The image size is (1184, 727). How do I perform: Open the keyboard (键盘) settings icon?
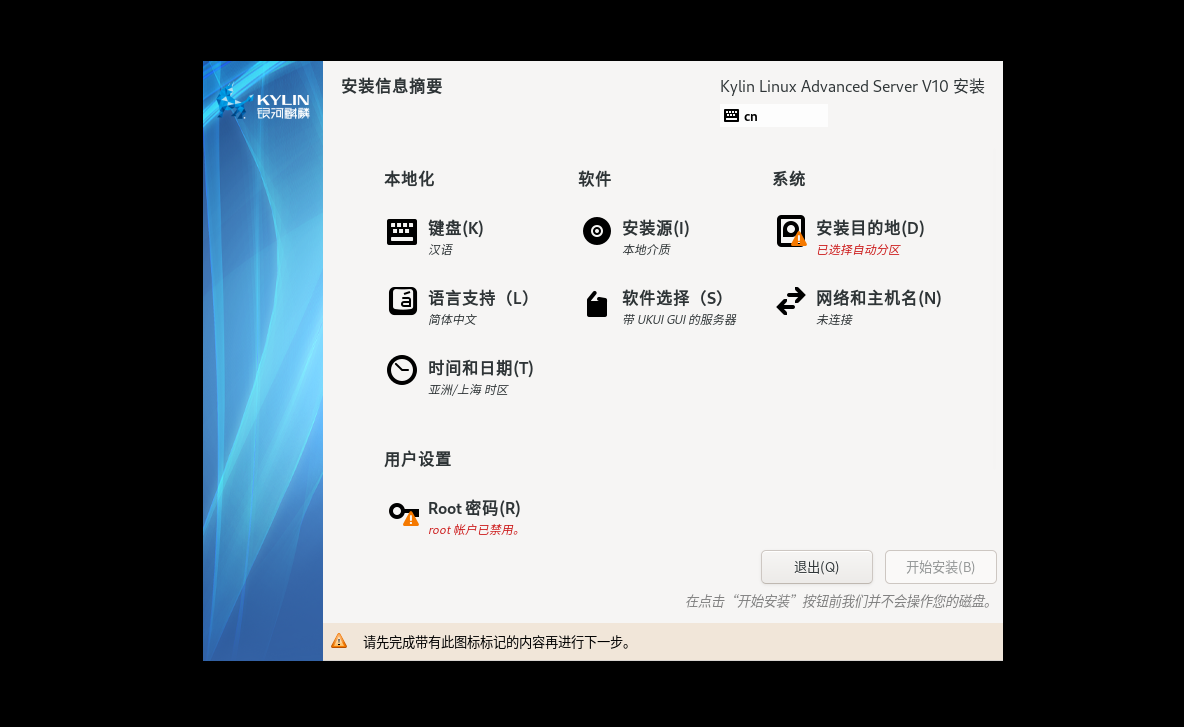coord(402,232)
